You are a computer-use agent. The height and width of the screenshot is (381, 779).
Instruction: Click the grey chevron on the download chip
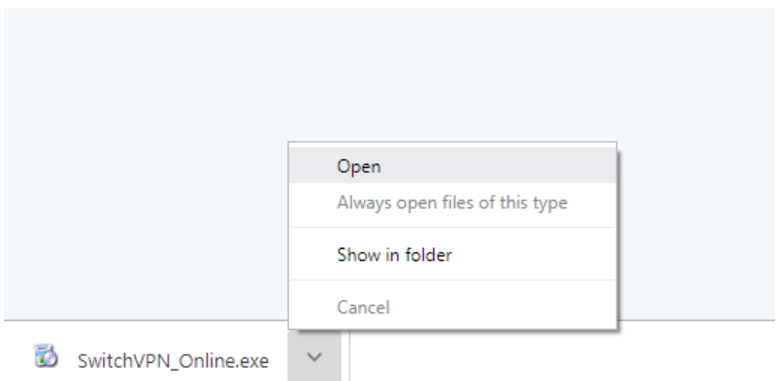coord(314,357)
